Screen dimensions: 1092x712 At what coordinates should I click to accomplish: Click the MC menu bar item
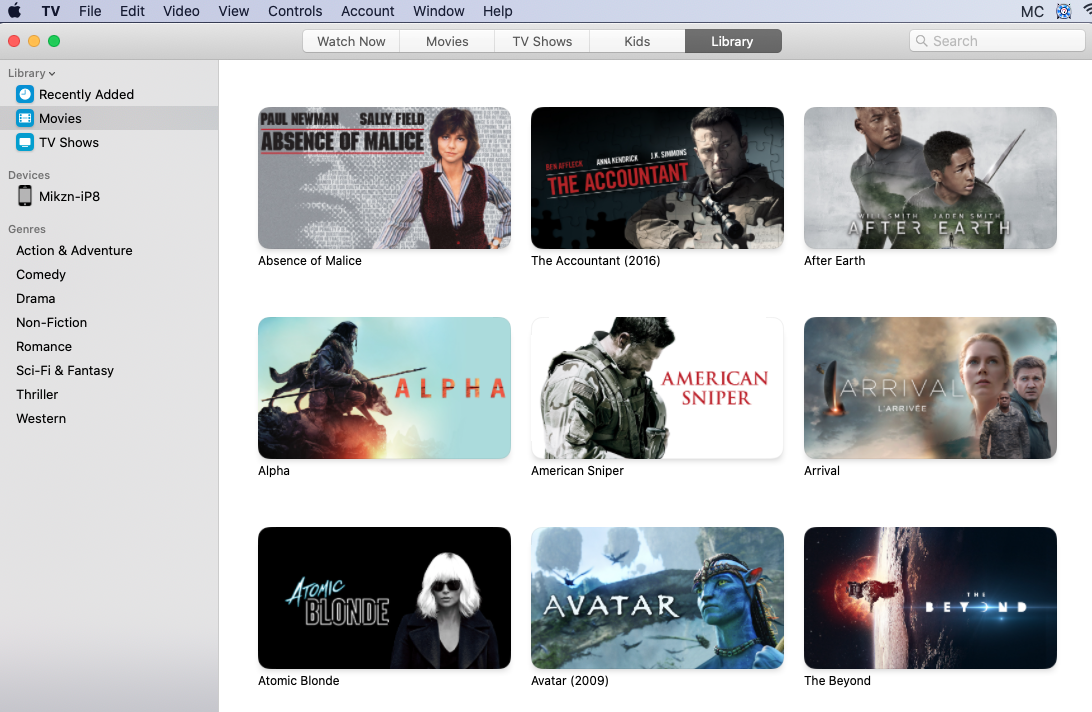(x=1032, y=11)
